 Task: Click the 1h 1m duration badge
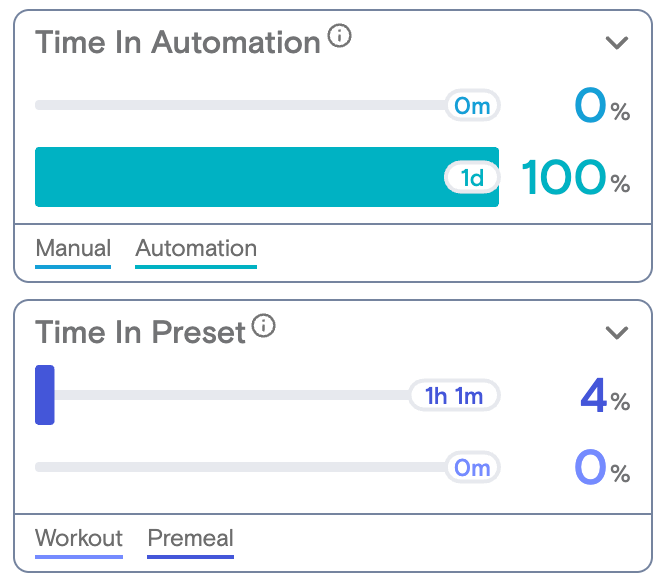[454, 395]
